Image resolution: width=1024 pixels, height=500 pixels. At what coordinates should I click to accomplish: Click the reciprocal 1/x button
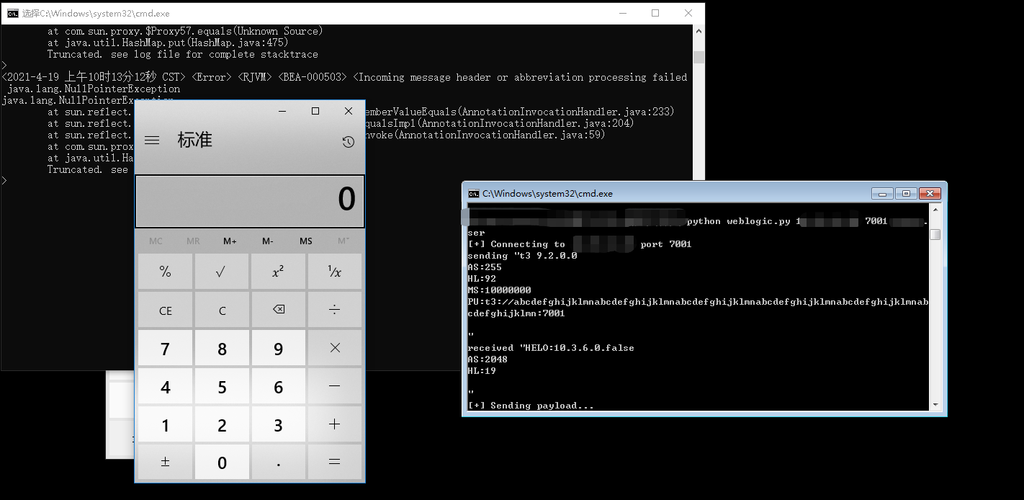point(334,271)
